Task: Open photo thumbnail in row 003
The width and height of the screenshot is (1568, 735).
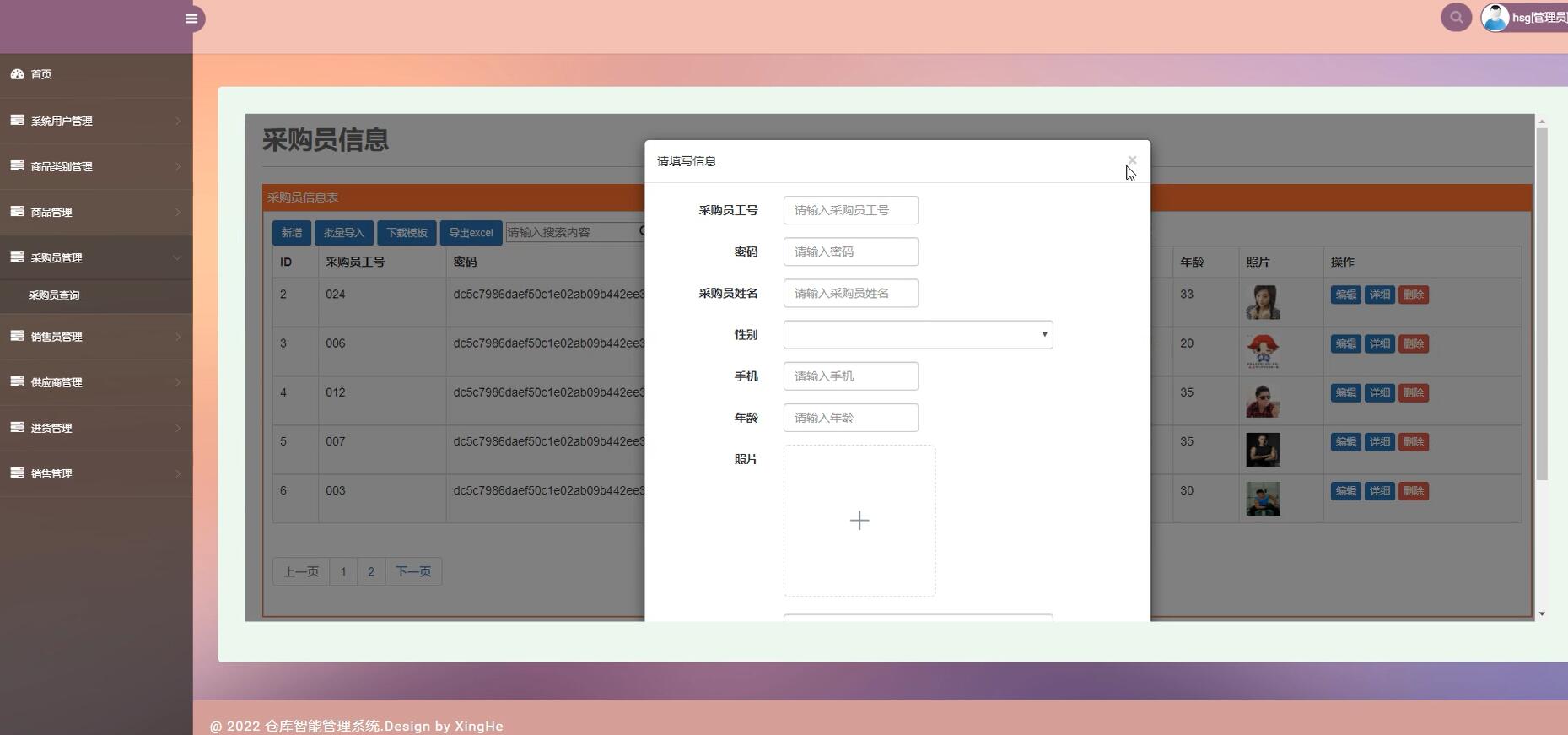Action: pos(1263,498)
